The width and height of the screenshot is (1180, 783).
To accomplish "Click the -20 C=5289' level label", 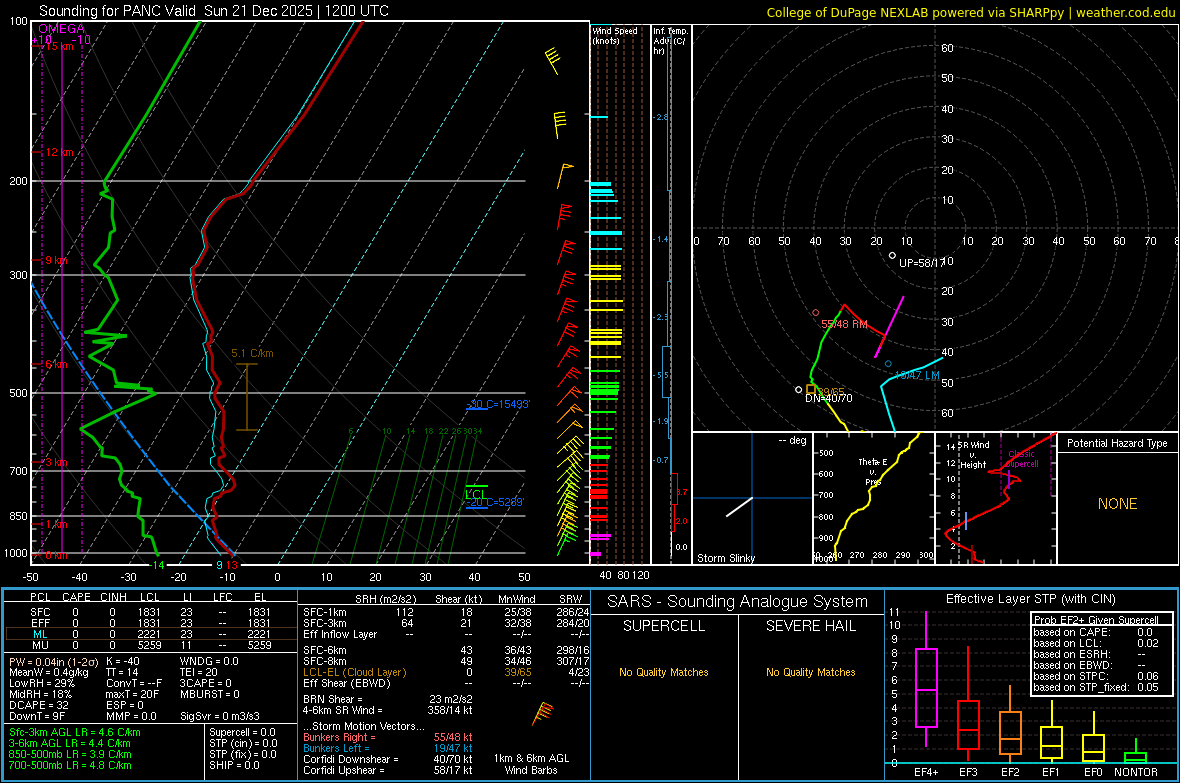I will [x=494, y=502].
